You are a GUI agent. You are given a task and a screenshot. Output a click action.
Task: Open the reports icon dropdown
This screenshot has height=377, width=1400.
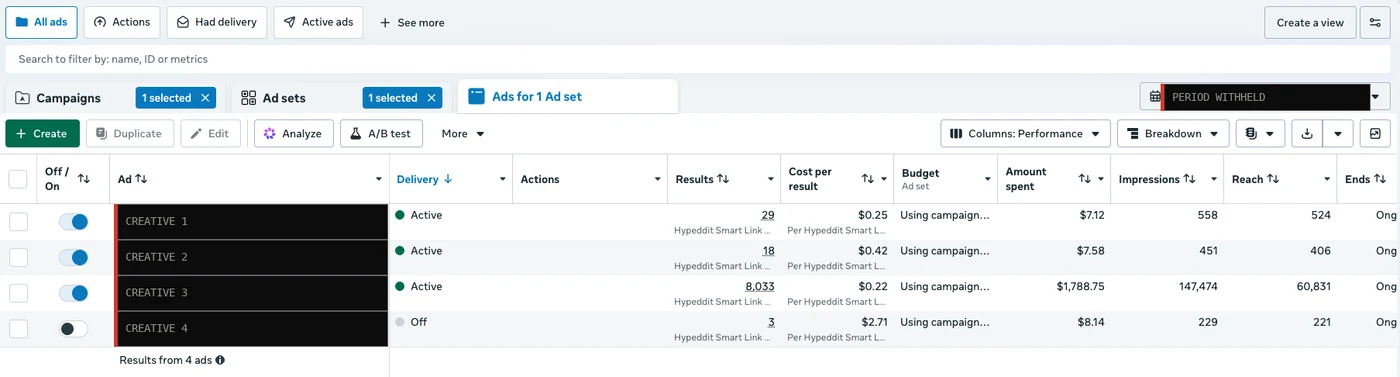tap(1260, 133)
